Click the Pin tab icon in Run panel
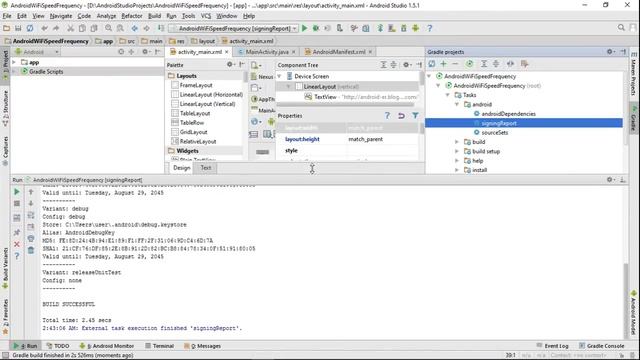Screen dimensions: 640x360 click(x=17, y=232)
